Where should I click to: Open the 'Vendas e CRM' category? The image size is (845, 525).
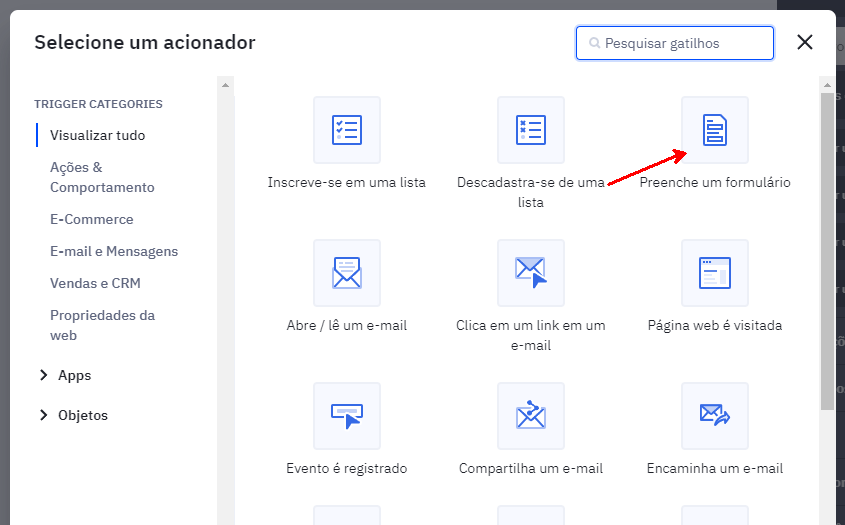(95, 283)
